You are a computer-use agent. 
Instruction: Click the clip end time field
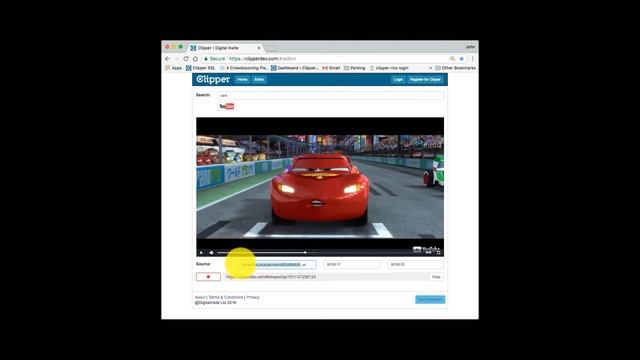(415, 264)
